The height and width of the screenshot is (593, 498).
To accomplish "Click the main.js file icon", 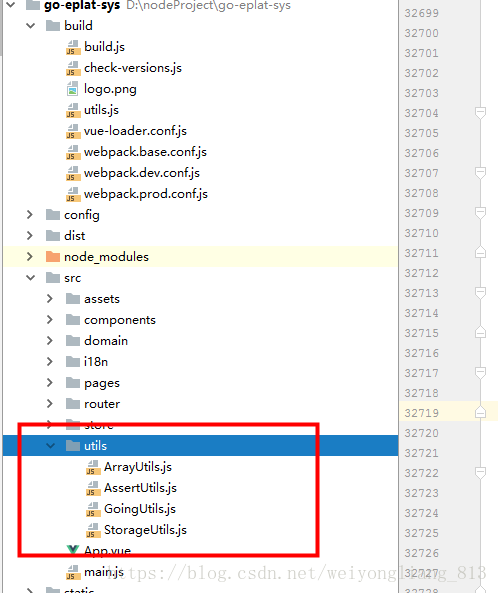I will click(x=73, y=573).
